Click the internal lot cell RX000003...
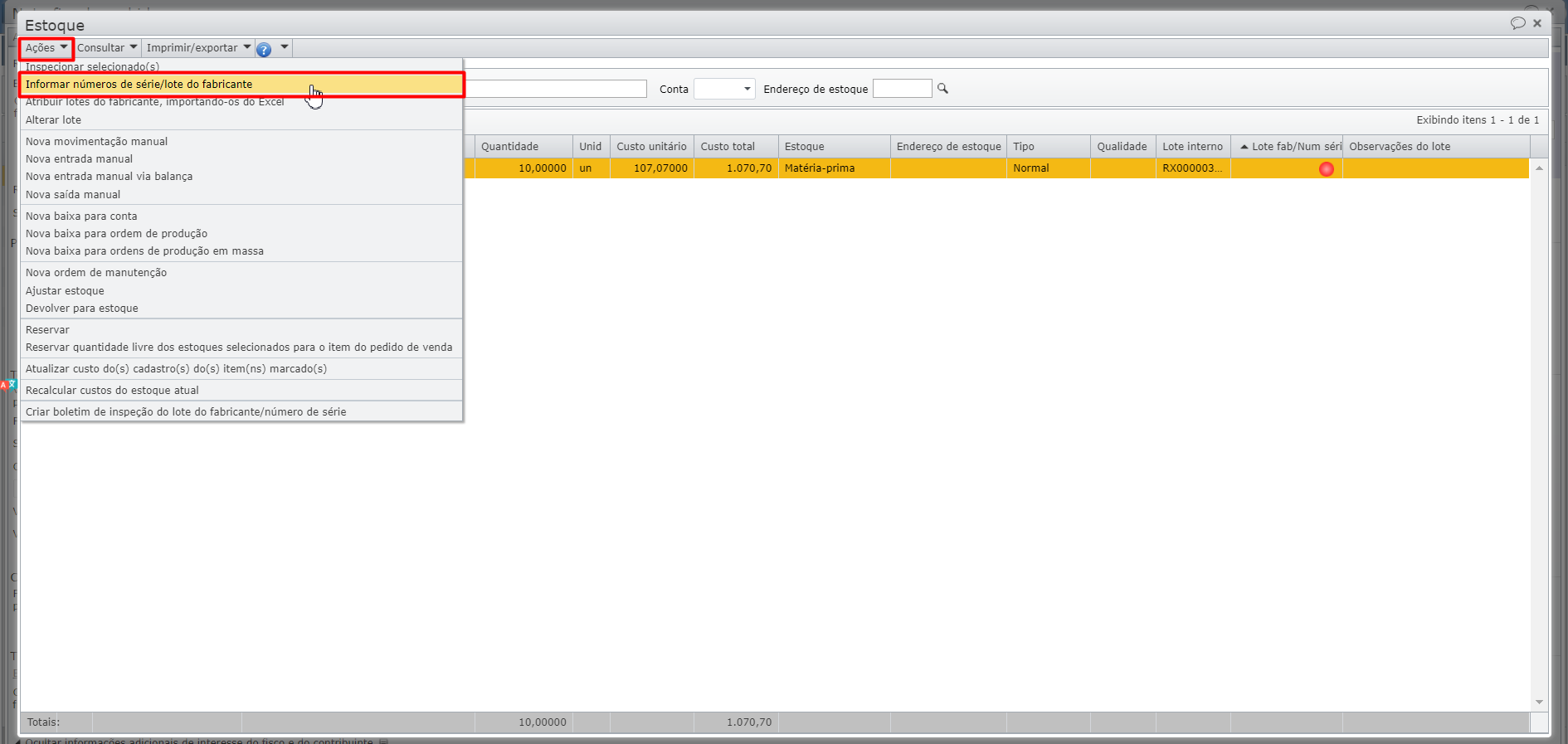The image size is (1568, 744). pos(1193,168)
